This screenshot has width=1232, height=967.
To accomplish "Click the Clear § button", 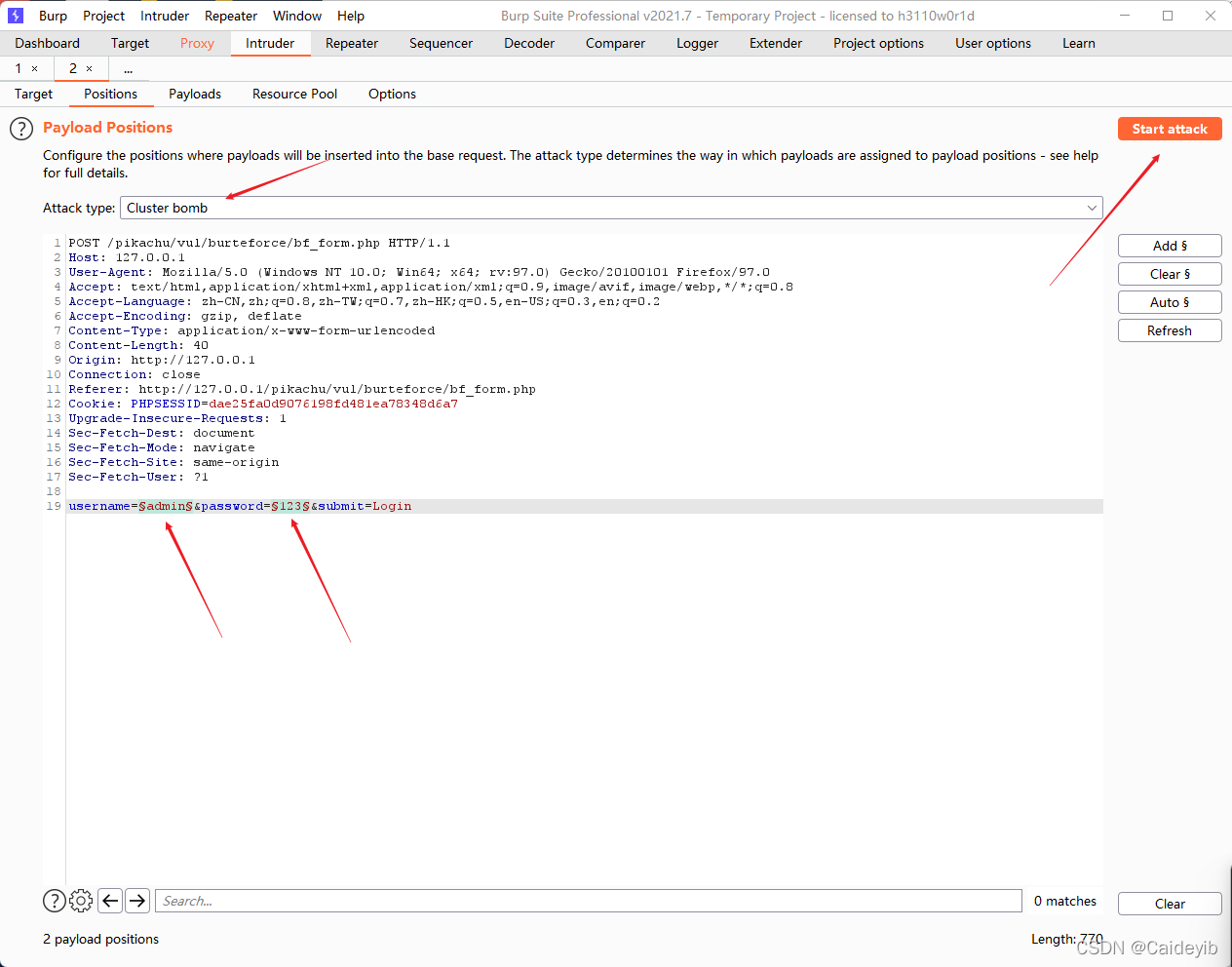I will [x=1170, y=274].
